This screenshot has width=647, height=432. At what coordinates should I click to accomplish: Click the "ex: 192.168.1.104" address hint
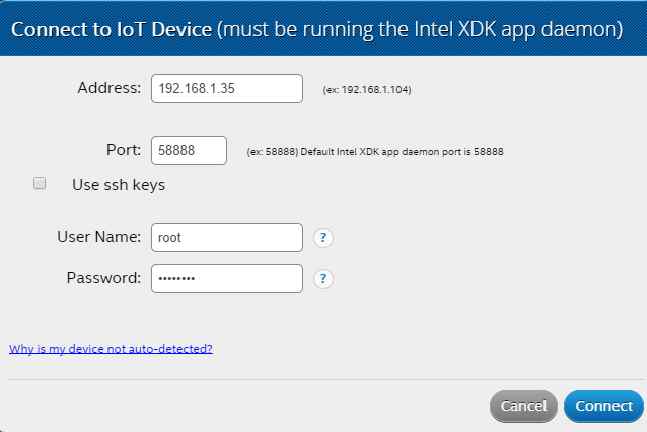[x=367, y=90]
